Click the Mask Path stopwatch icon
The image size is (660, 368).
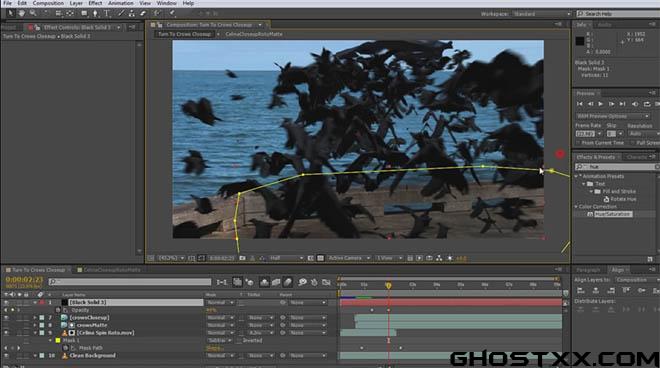[x=65, y=348]
